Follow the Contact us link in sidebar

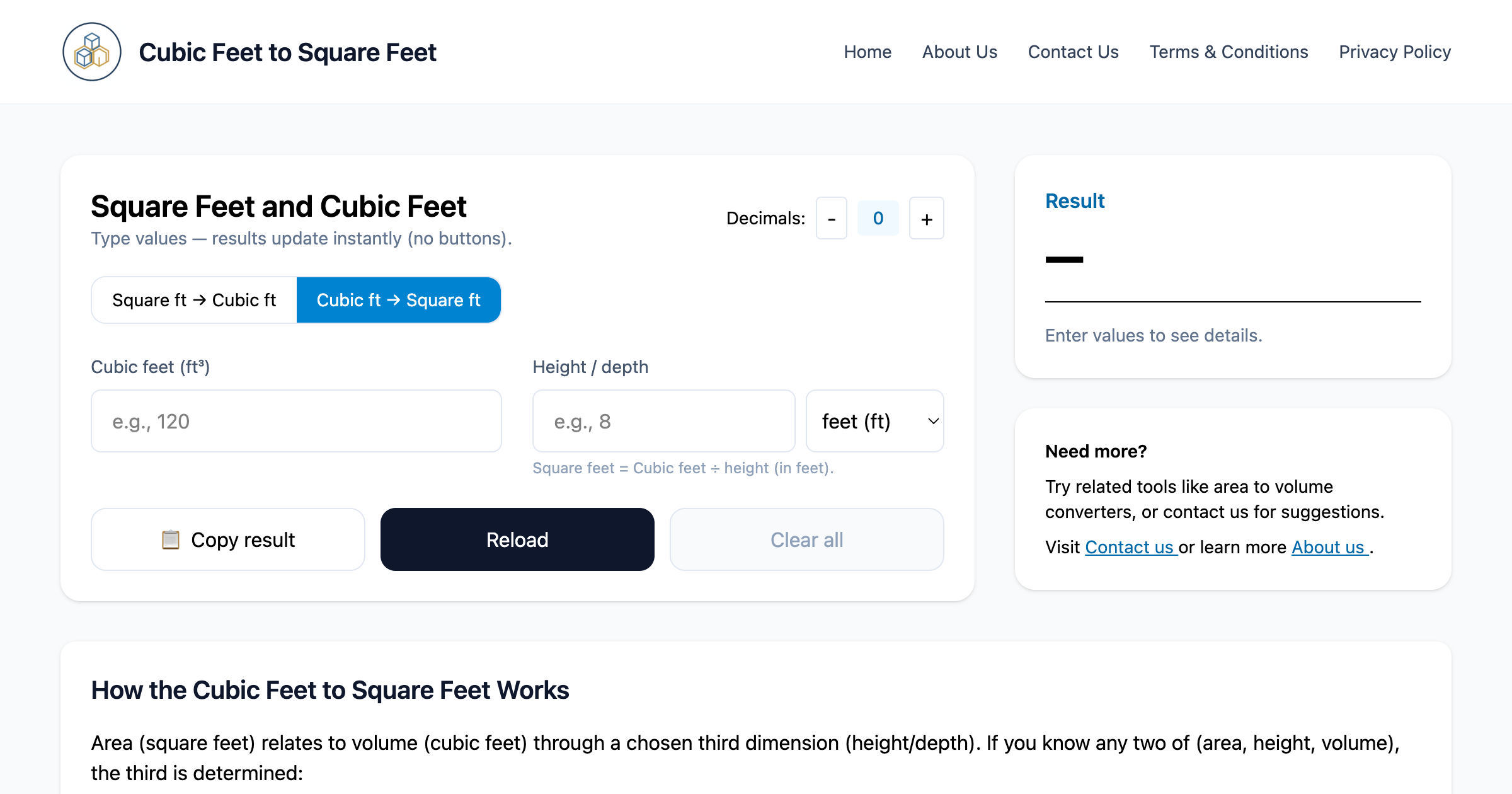(1130, 547)
